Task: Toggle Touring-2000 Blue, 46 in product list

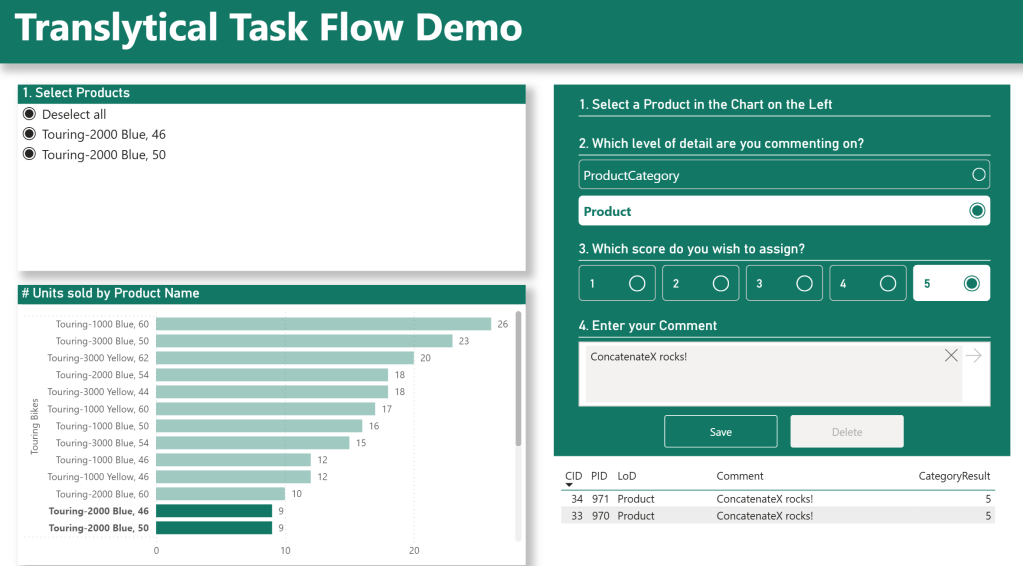Action: pyautogui.click(x=29, y=134)
